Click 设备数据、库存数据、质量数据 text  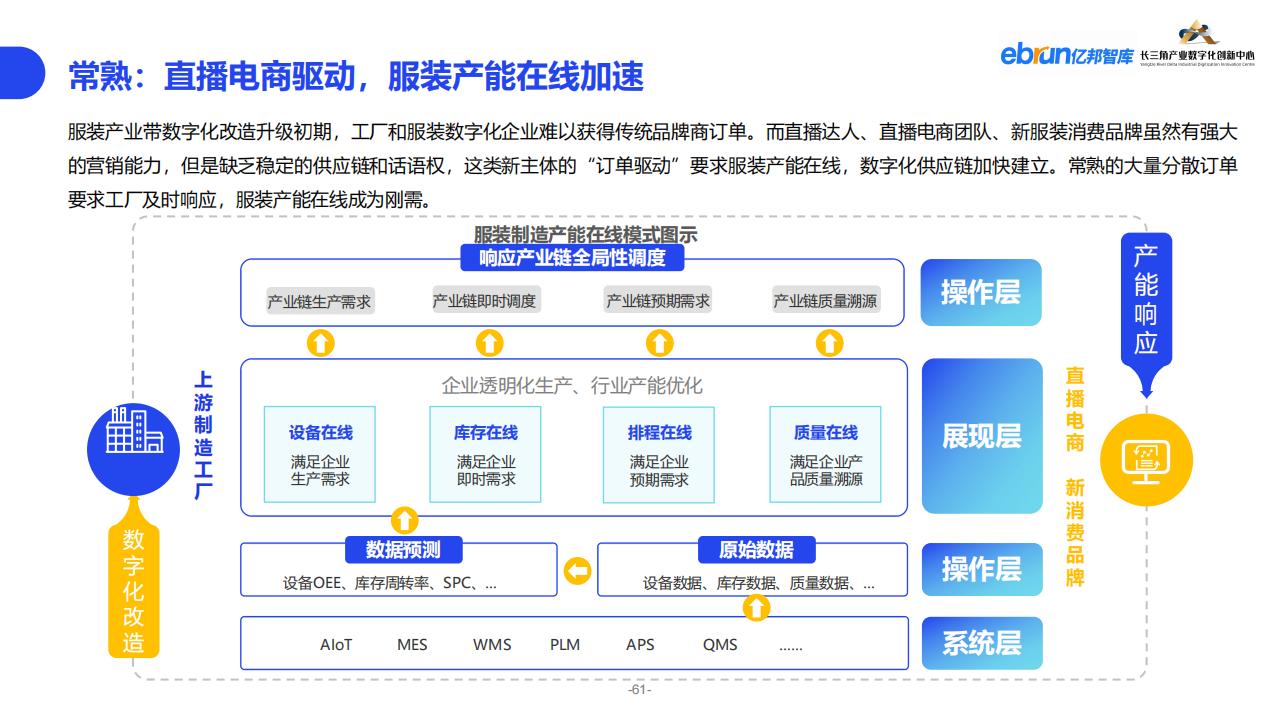pos(758,583)
